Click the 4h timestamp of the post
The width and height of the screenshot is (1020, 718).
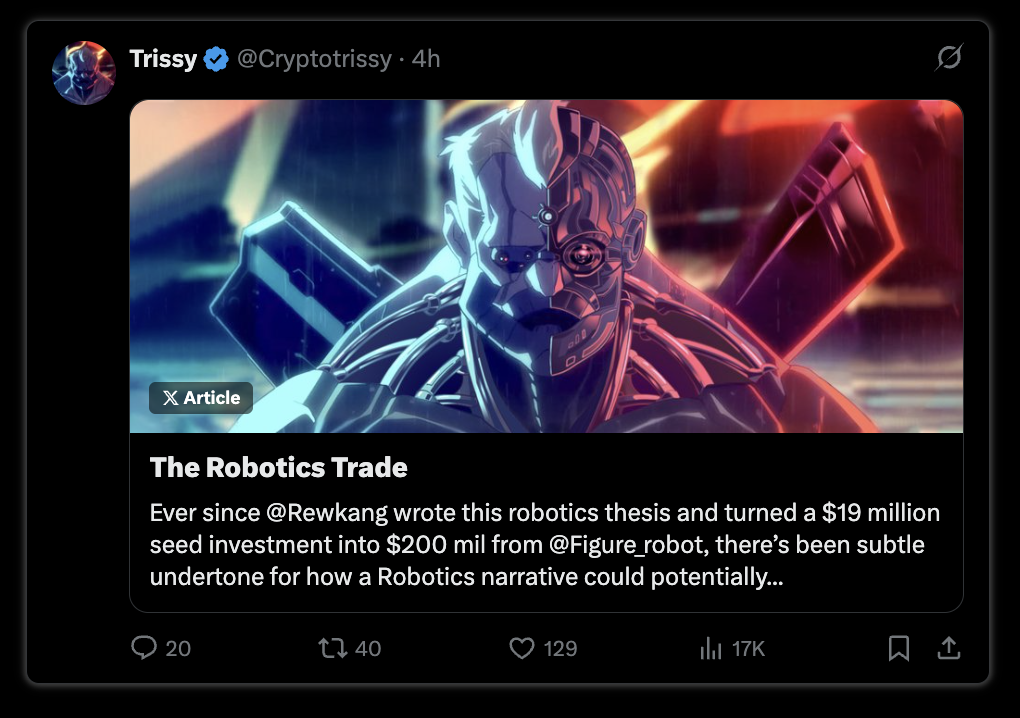[x=425, y=59]
